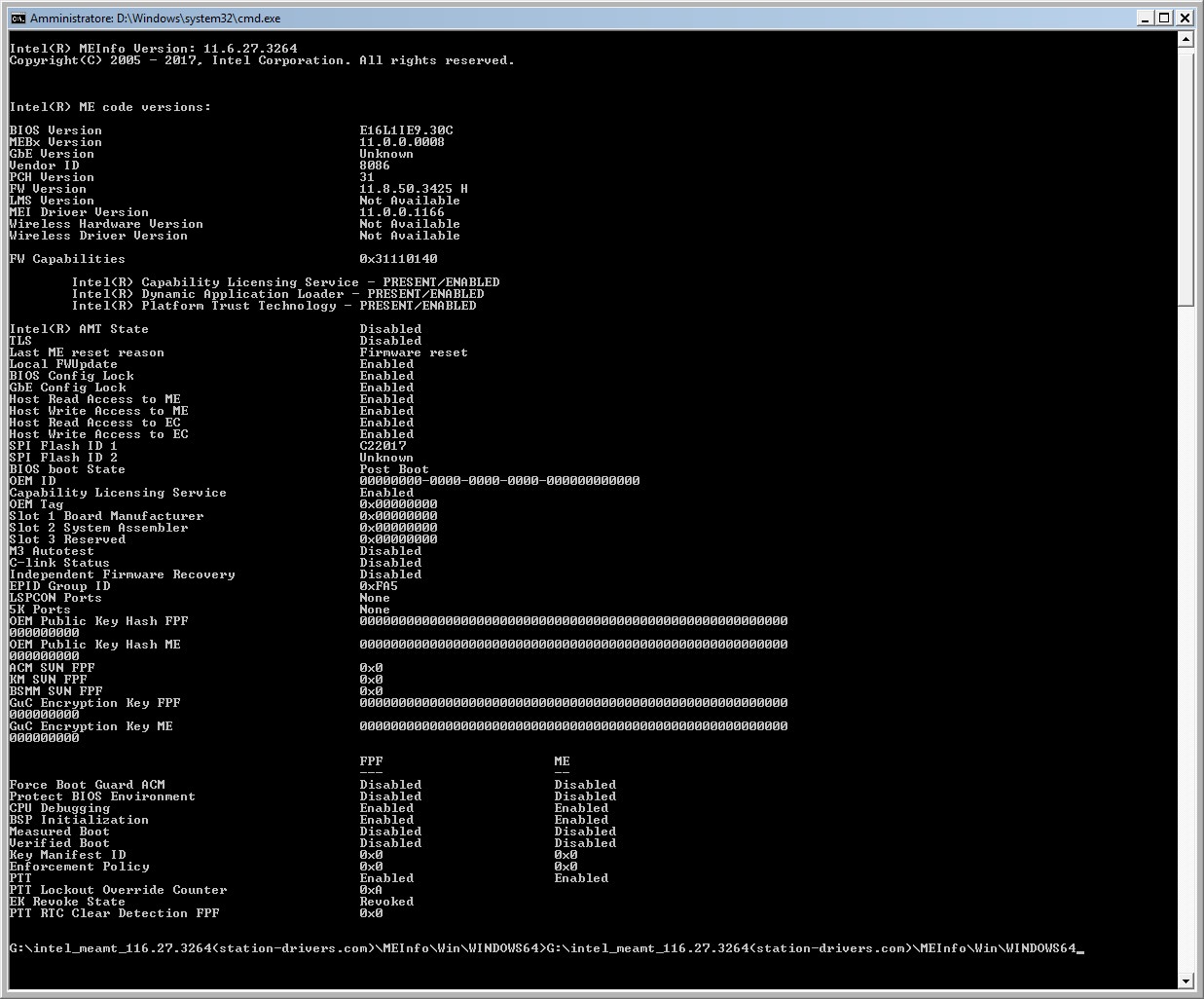The height and width of the screenshot is (999, 1204).
Task: Click MEI Driver Version value 11.0.0.1166
Action: pyautogui.click(x=402, y=212)
